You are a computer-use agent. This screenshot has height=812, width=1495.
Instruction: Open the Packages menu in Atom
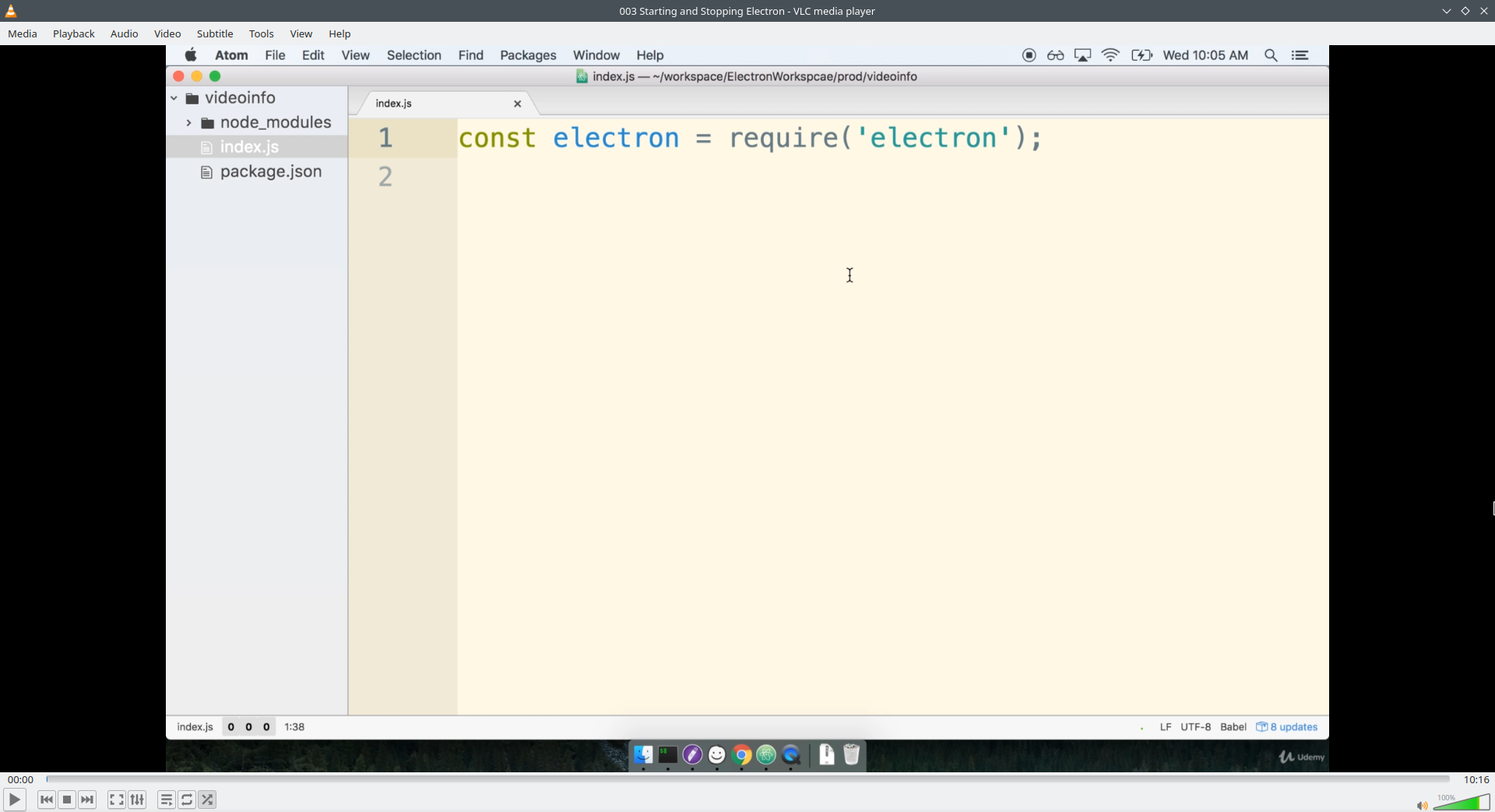pyautogui.click(x=528, y=55)
